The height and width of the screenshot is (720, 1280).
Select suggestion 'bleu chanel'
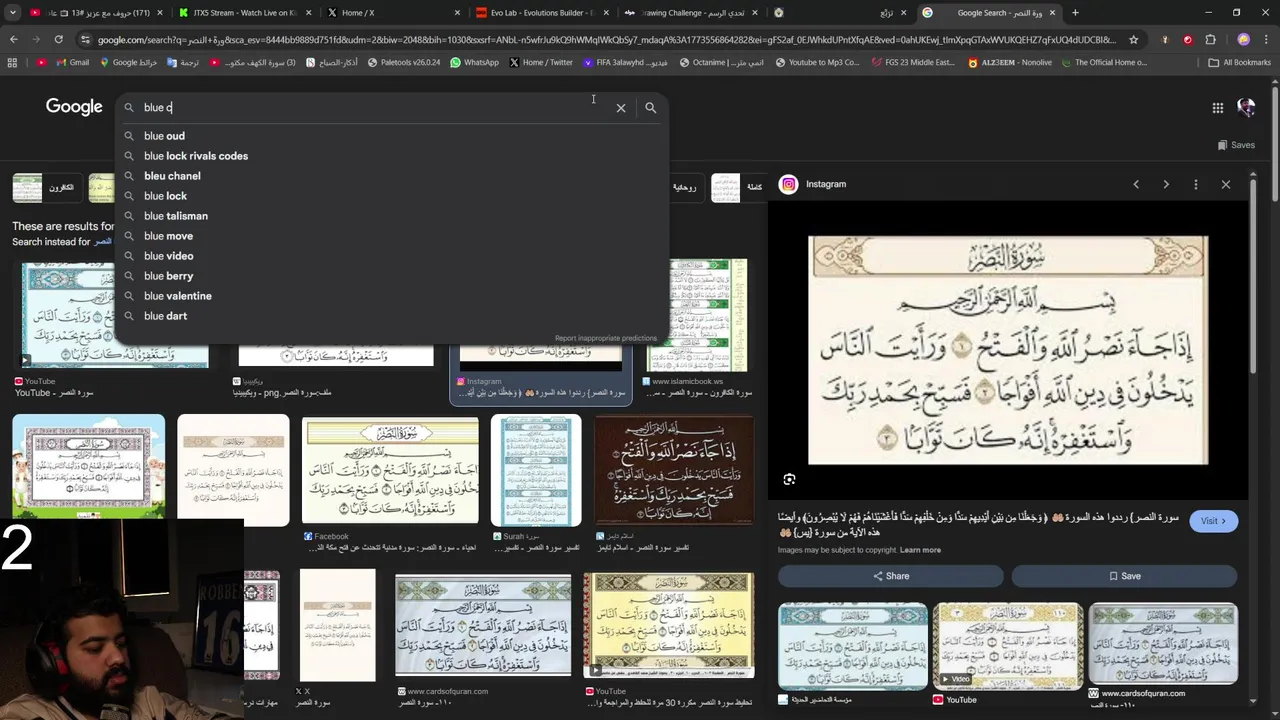pos(390,176)
